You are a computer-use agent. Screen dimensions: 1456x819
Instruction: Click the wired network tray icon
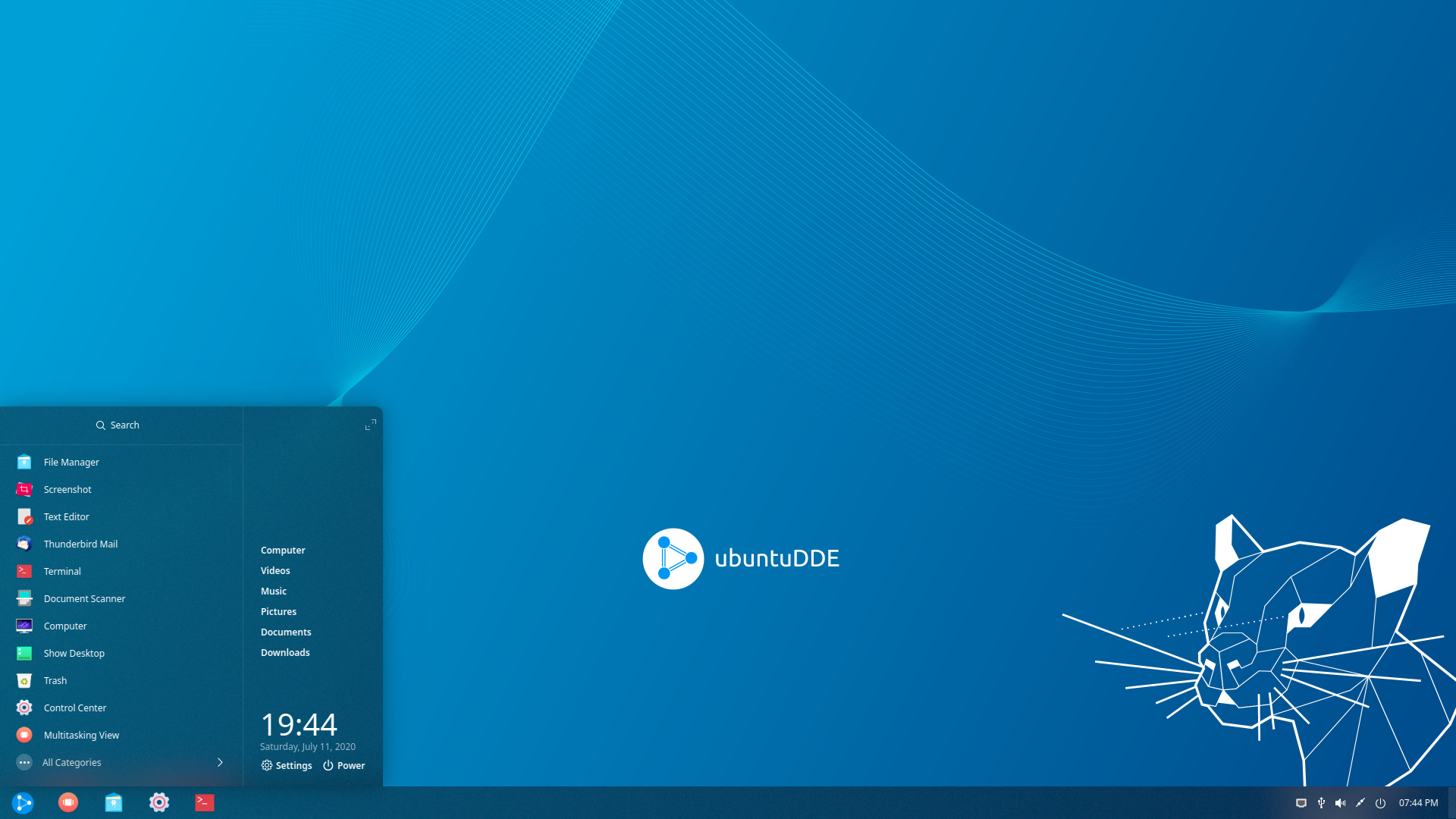[x=1301, y=803]
